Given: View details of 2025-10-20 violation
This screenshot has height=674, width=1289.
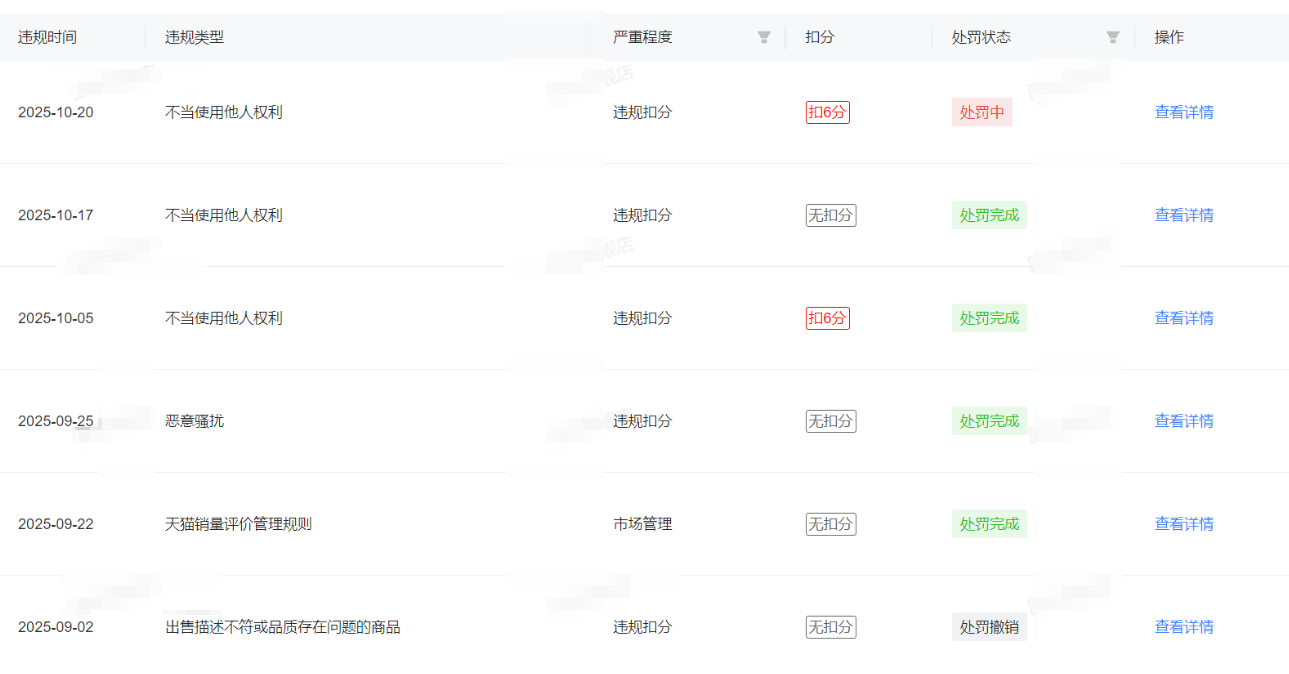Looking at the screenshot, I should pos(1184,113).
